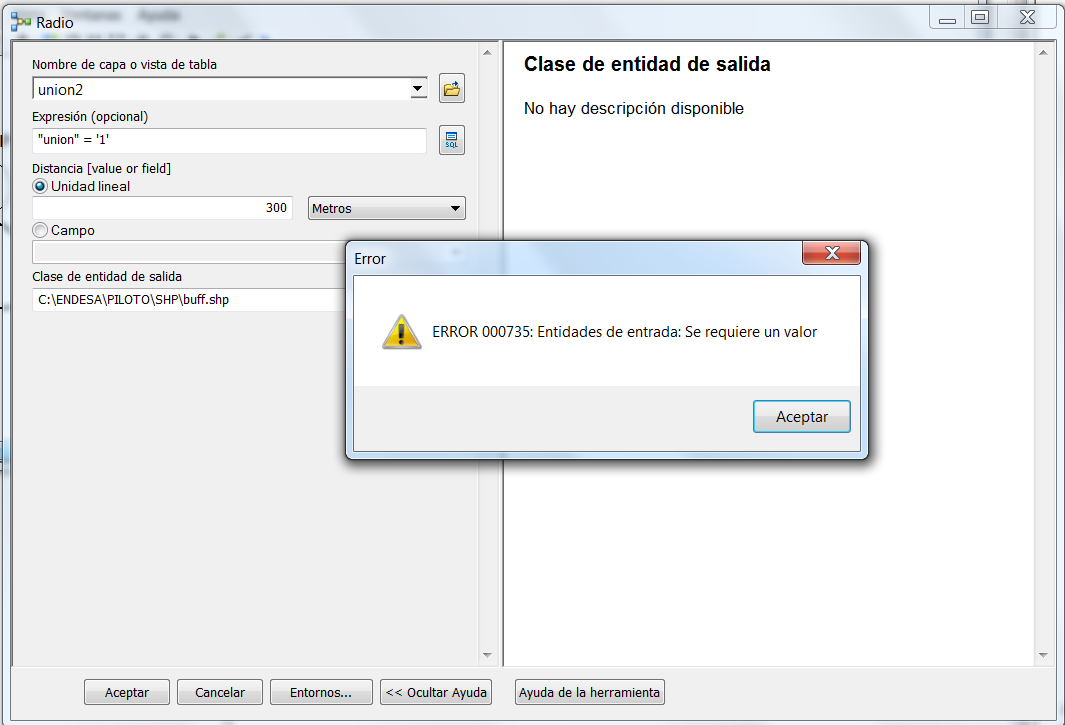Close the Radio tool window
Viewport: 1065px width, 725px height.
1027,18
